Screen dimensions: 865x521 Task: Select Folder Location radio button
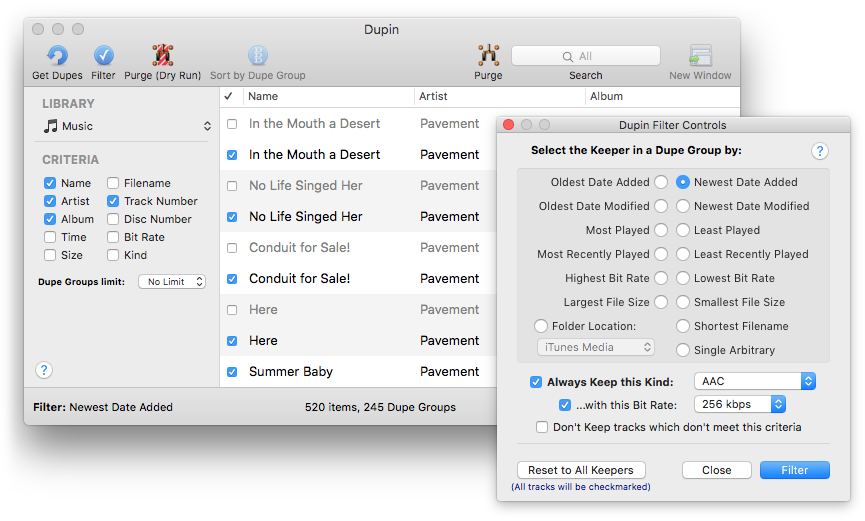541,326
